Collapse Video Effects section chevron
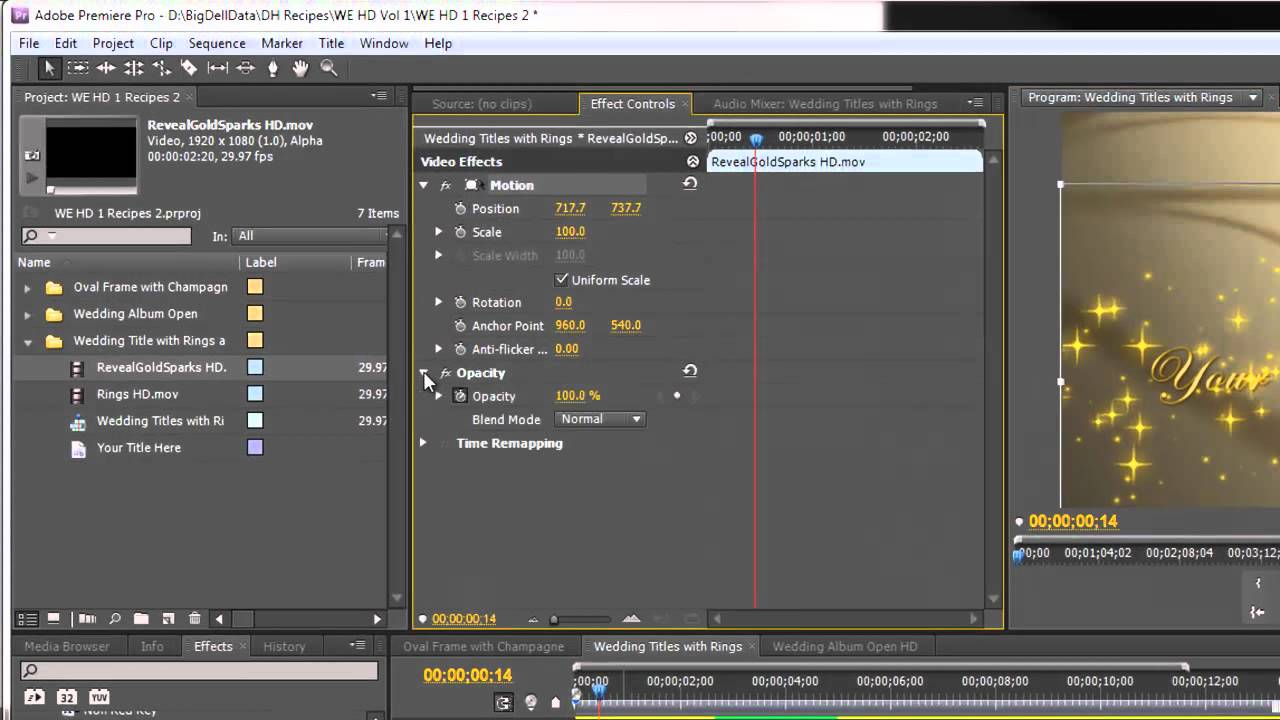This screenshot has height=720, width=1280. point(692,161)
